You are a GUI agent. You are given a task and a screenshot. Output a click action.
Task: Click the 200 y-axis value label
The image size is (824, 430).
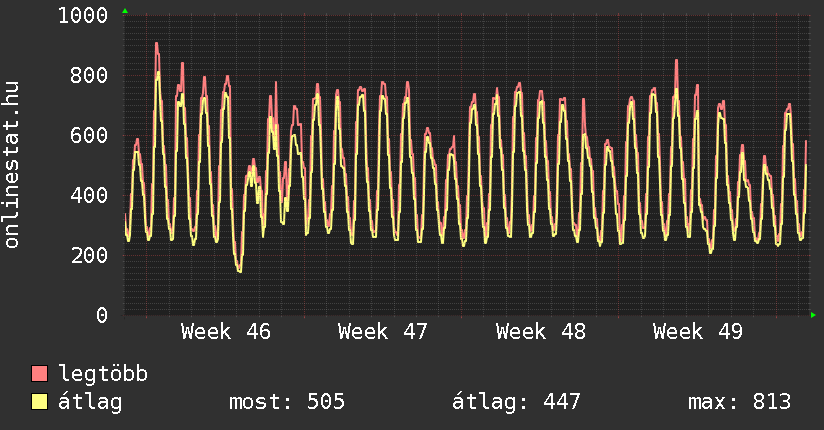pos(89,255)
